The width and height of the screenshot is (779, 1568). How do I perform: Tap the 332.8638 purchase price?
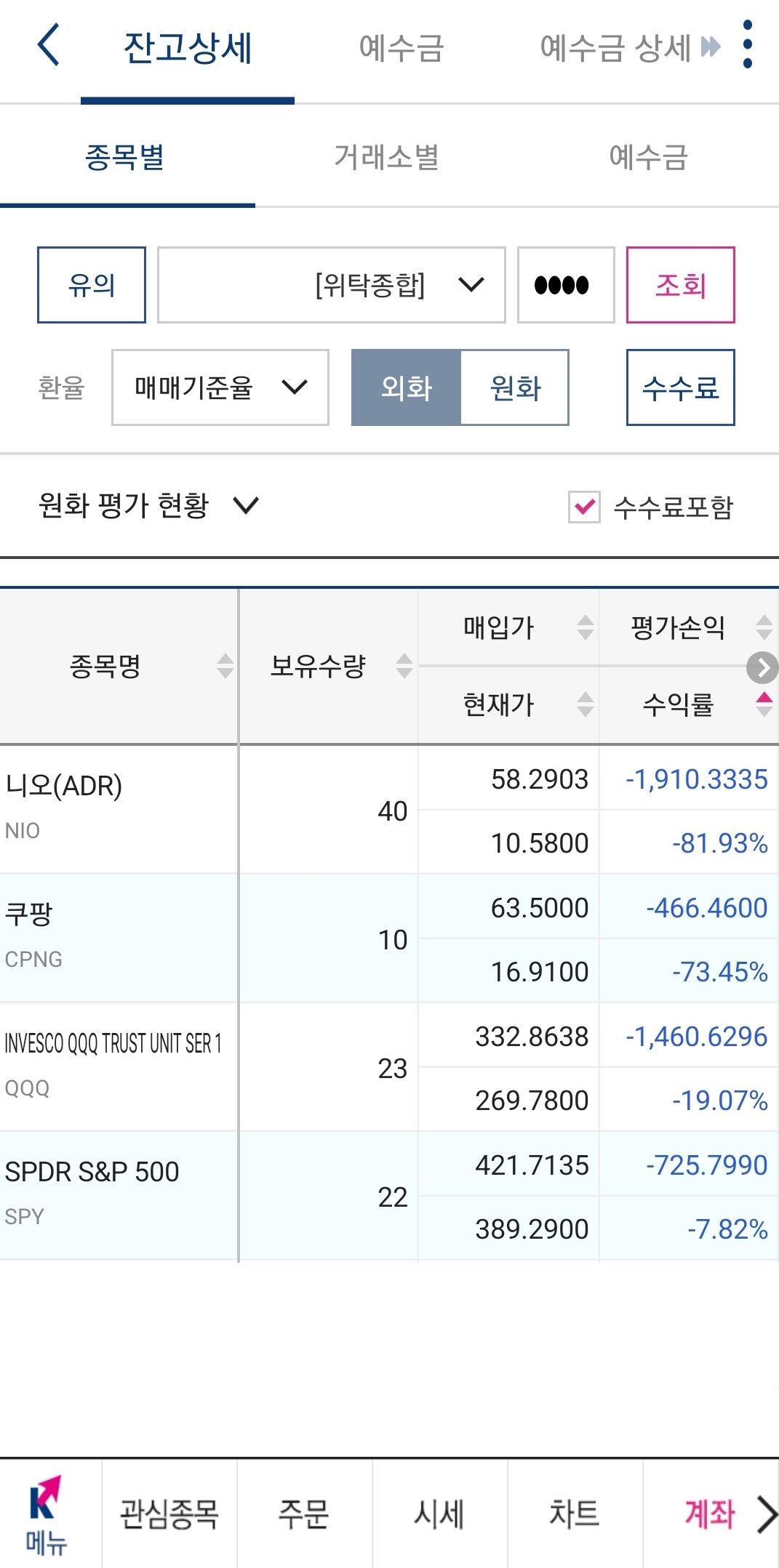pyautogui.click(x=532, y=1037)
